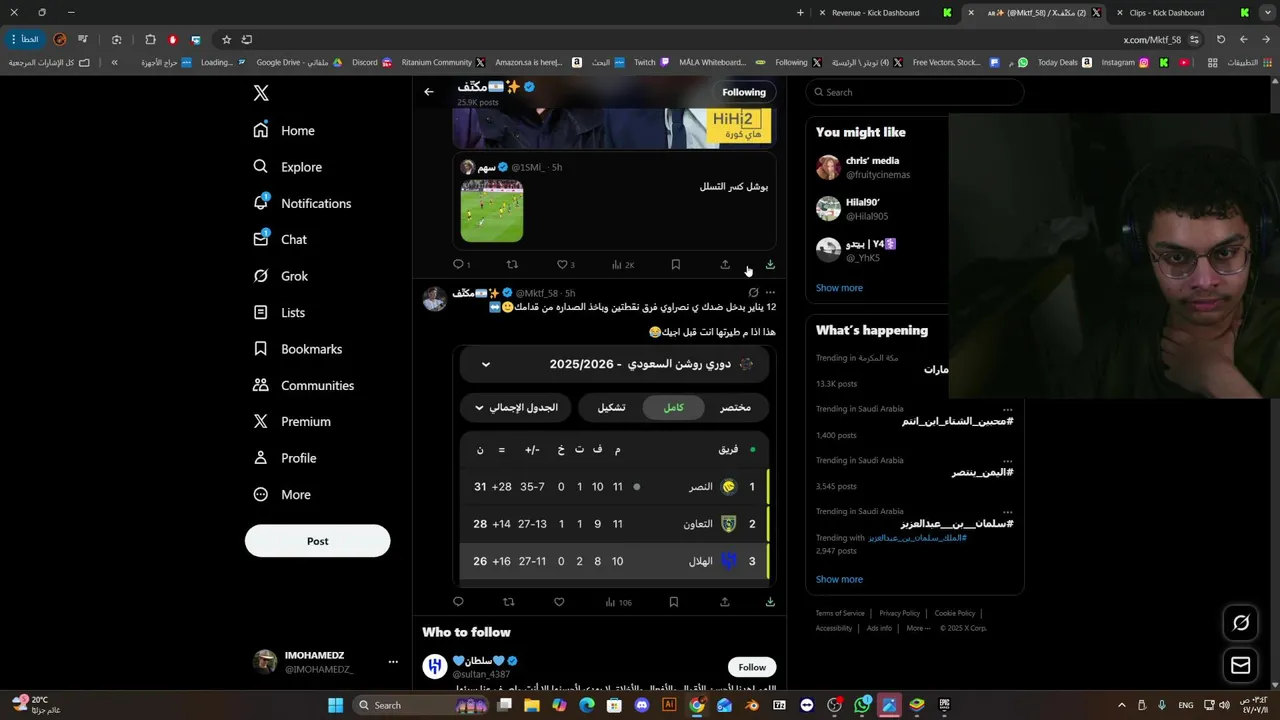Open options for trend #اليمن_ينتصر
1280x720 pixels.
click(x=1008, y=460)
